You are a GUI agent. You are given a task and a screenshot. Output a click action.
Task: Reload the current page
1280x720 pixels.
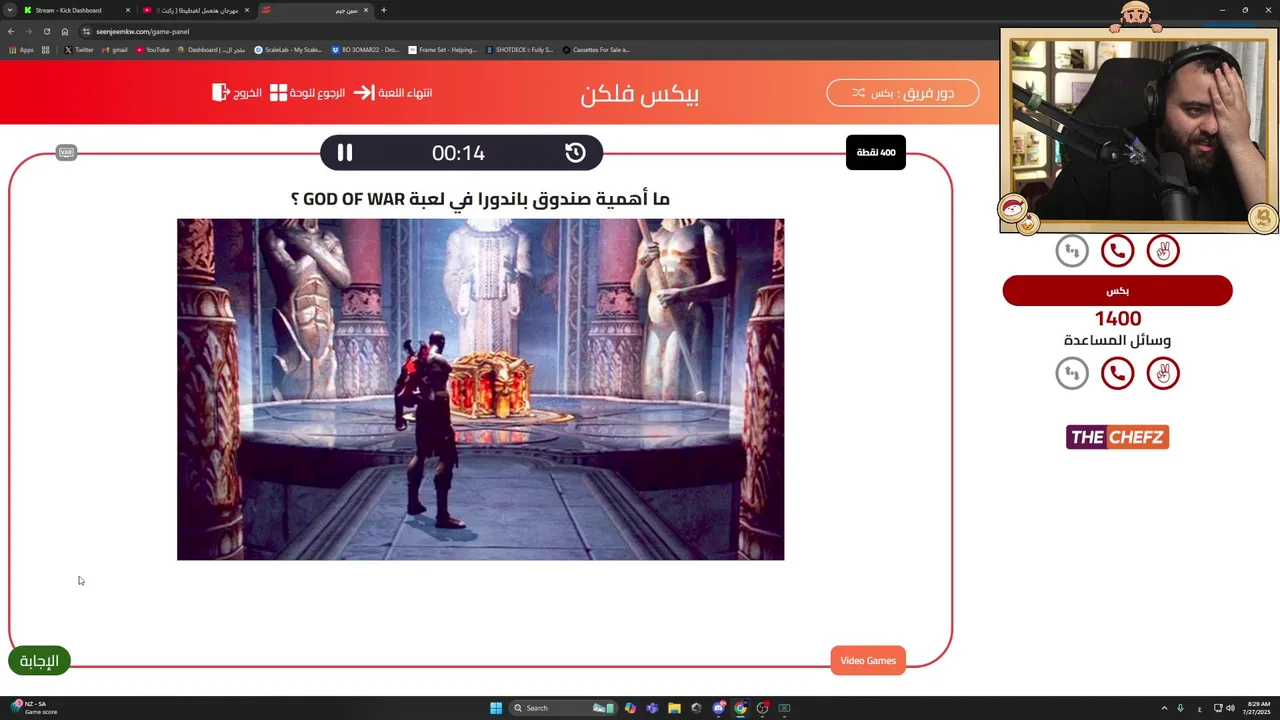tap(46, 31)
